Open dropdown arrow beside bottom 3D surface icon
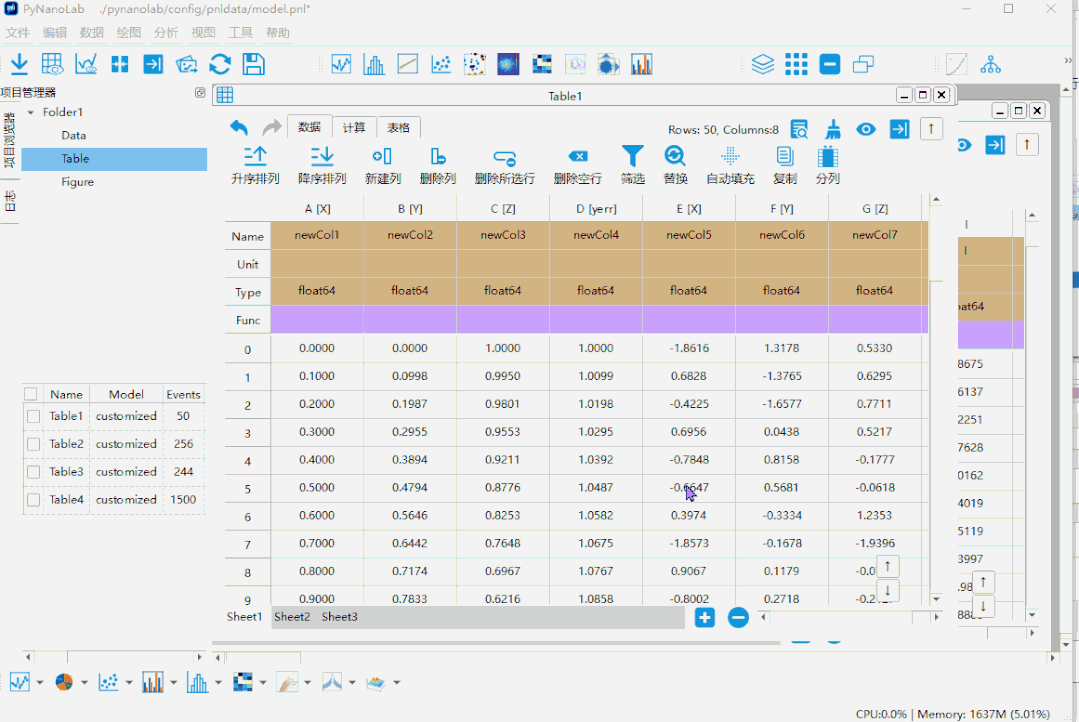The width and height of the screenshot is (1079, 722). pyautogui.click(x=396, y=683)
